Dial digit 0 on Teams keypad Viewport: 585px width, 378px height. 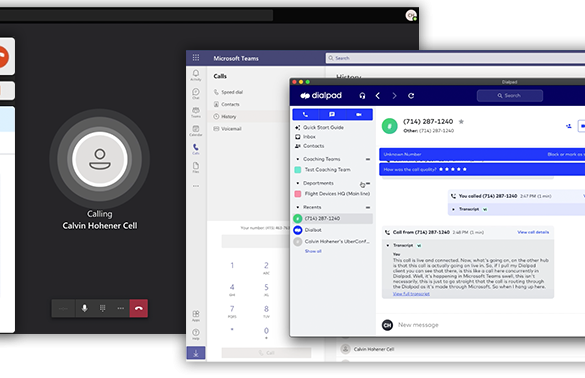tap(266, 332)
